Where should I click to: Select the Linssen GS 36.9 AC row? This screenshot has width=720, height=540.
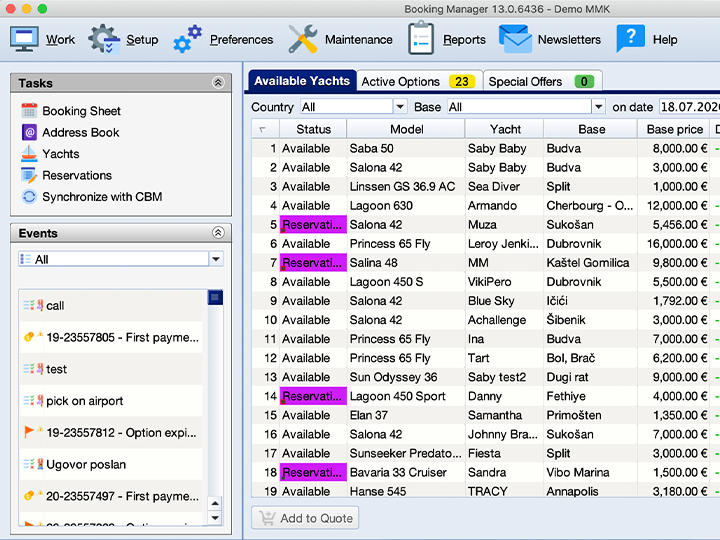486,186
